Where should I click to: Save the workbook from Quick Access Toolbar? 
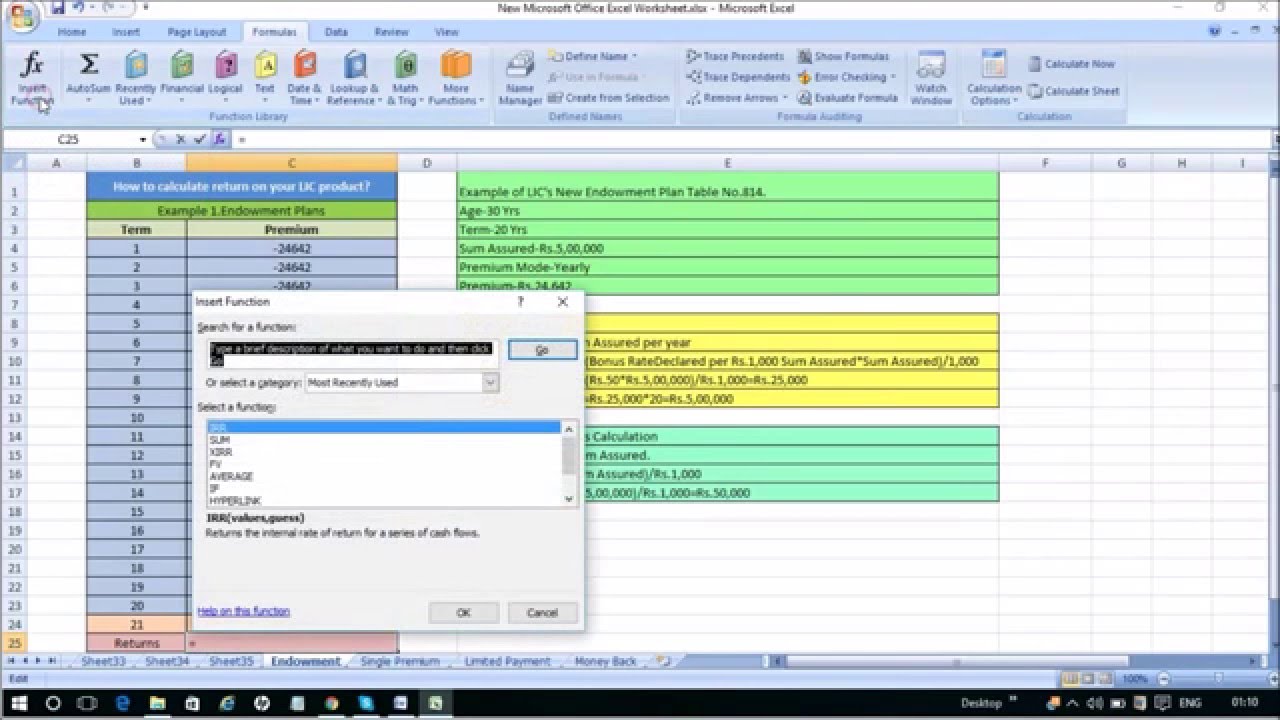pos(58,8)
